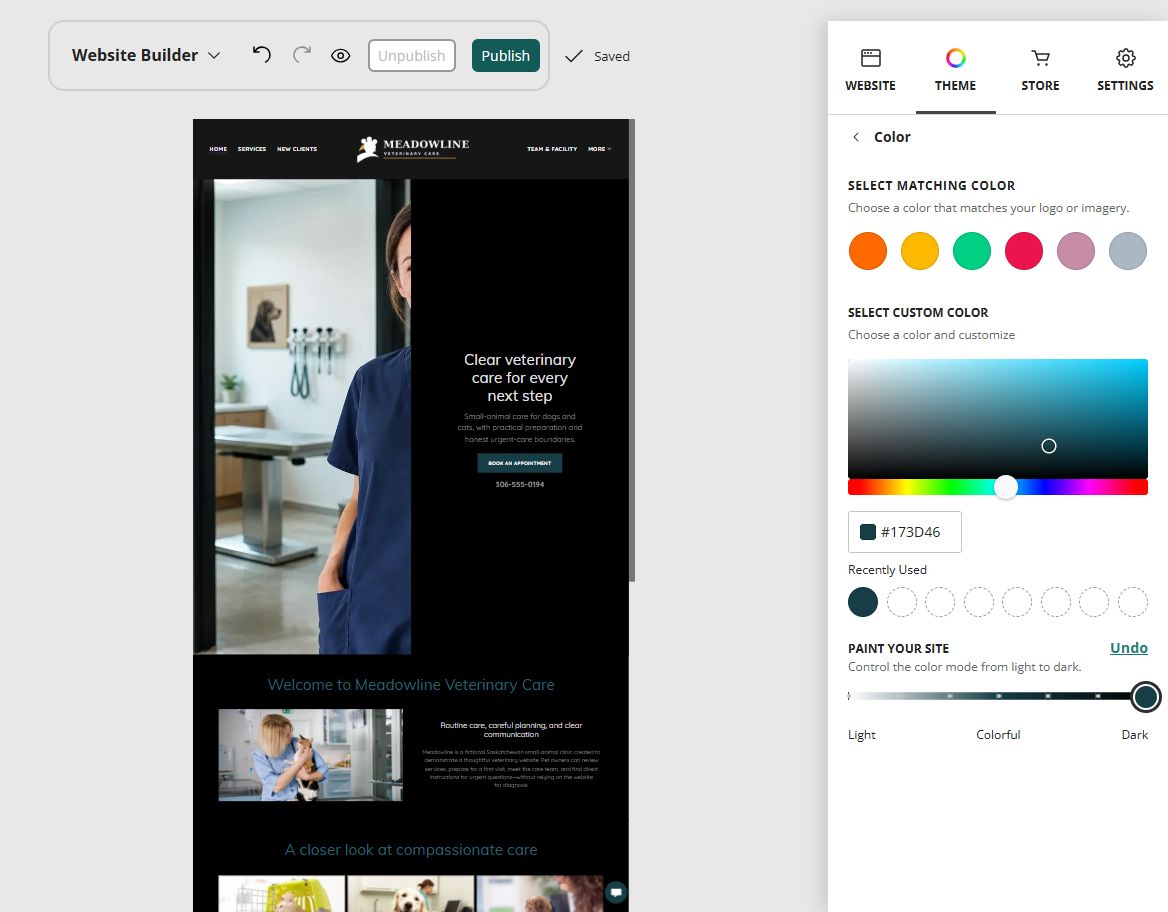Screen dimensions: 1168x912
Task: Click the Book an Appointment button
Action: tap(520, 463)
